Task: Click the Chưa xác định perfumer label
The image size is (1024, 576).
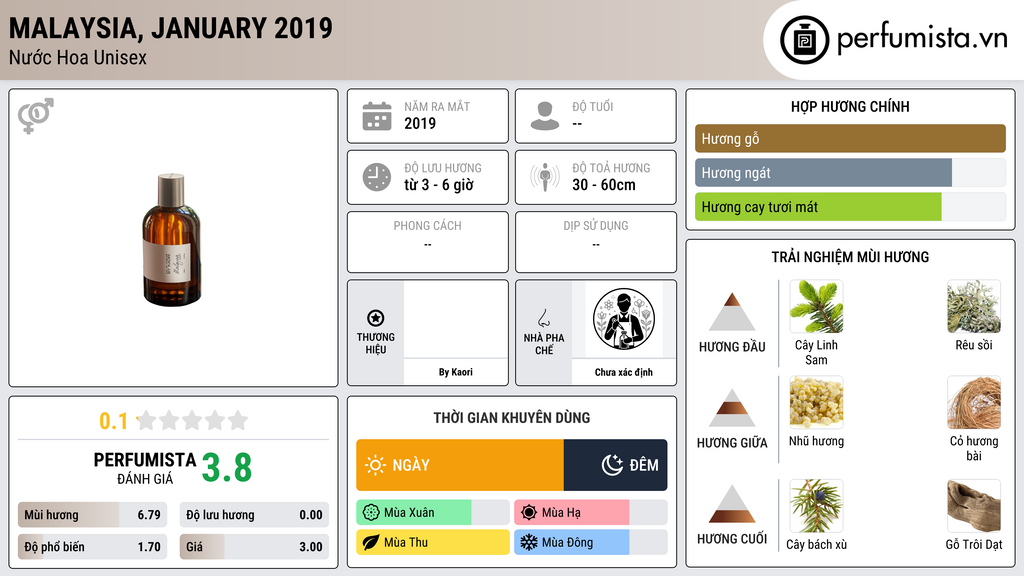Action: tap(624, 372)
